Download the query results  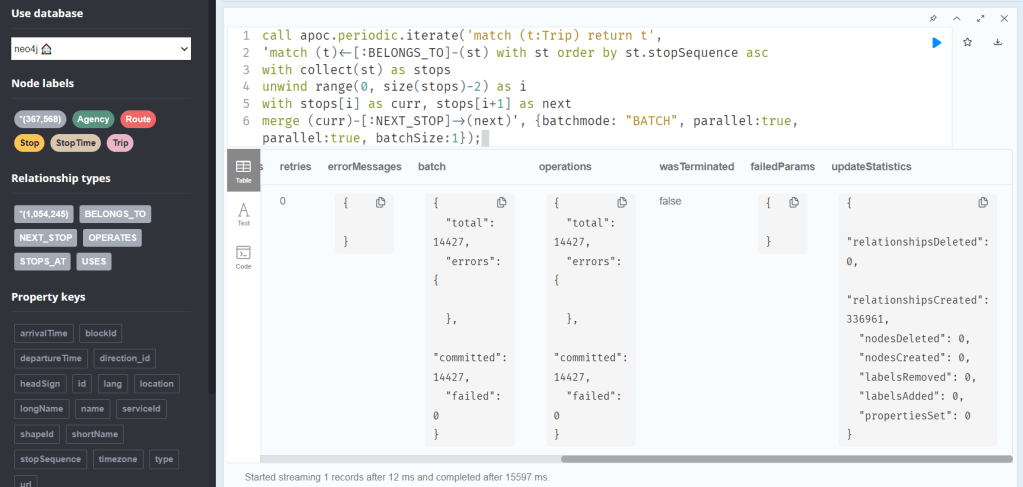tap(998, 43)
